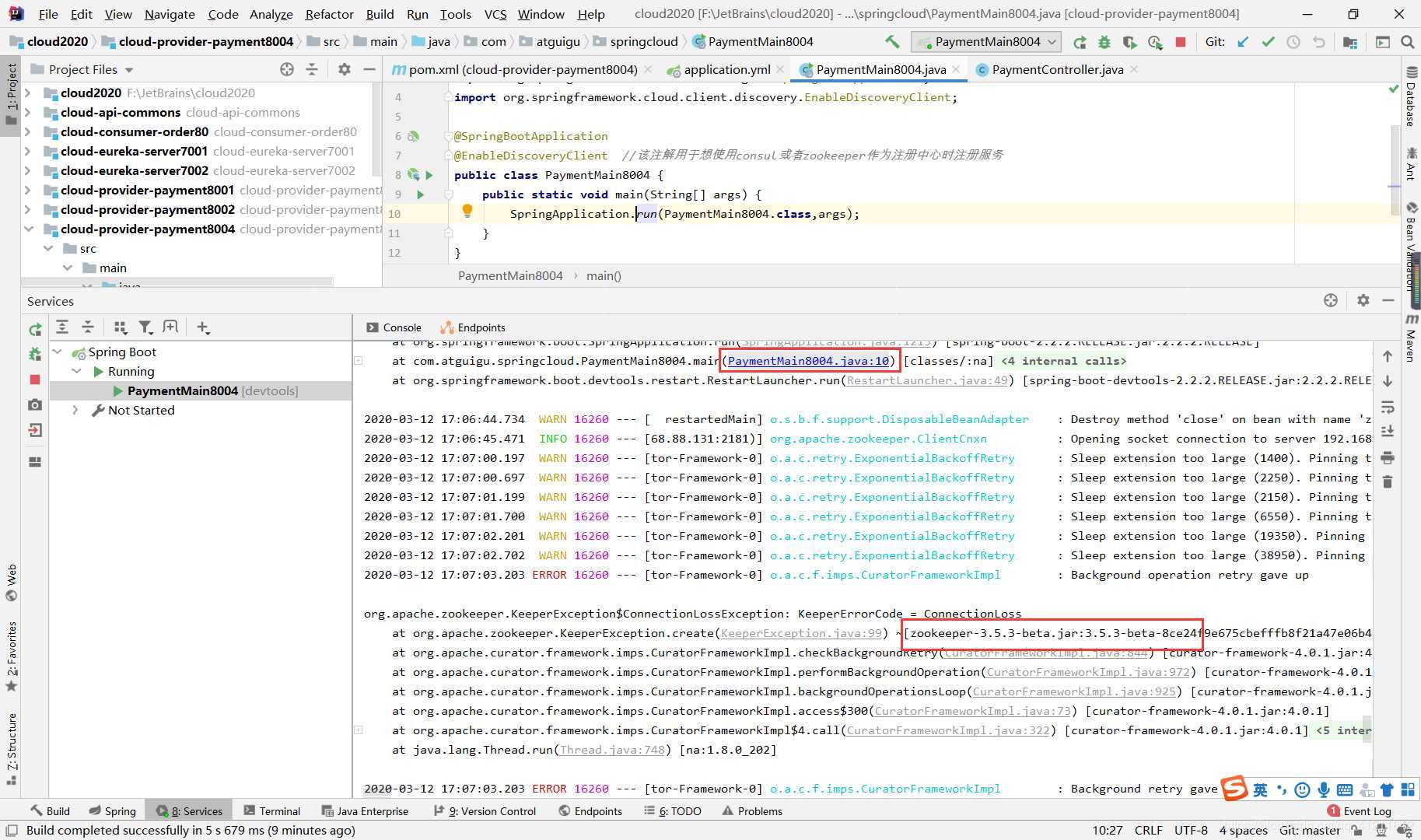Click the Git: master branch widget
Image resolution: width=1421 pixels, height=840 pixels.
click(x=1310, y=830)
